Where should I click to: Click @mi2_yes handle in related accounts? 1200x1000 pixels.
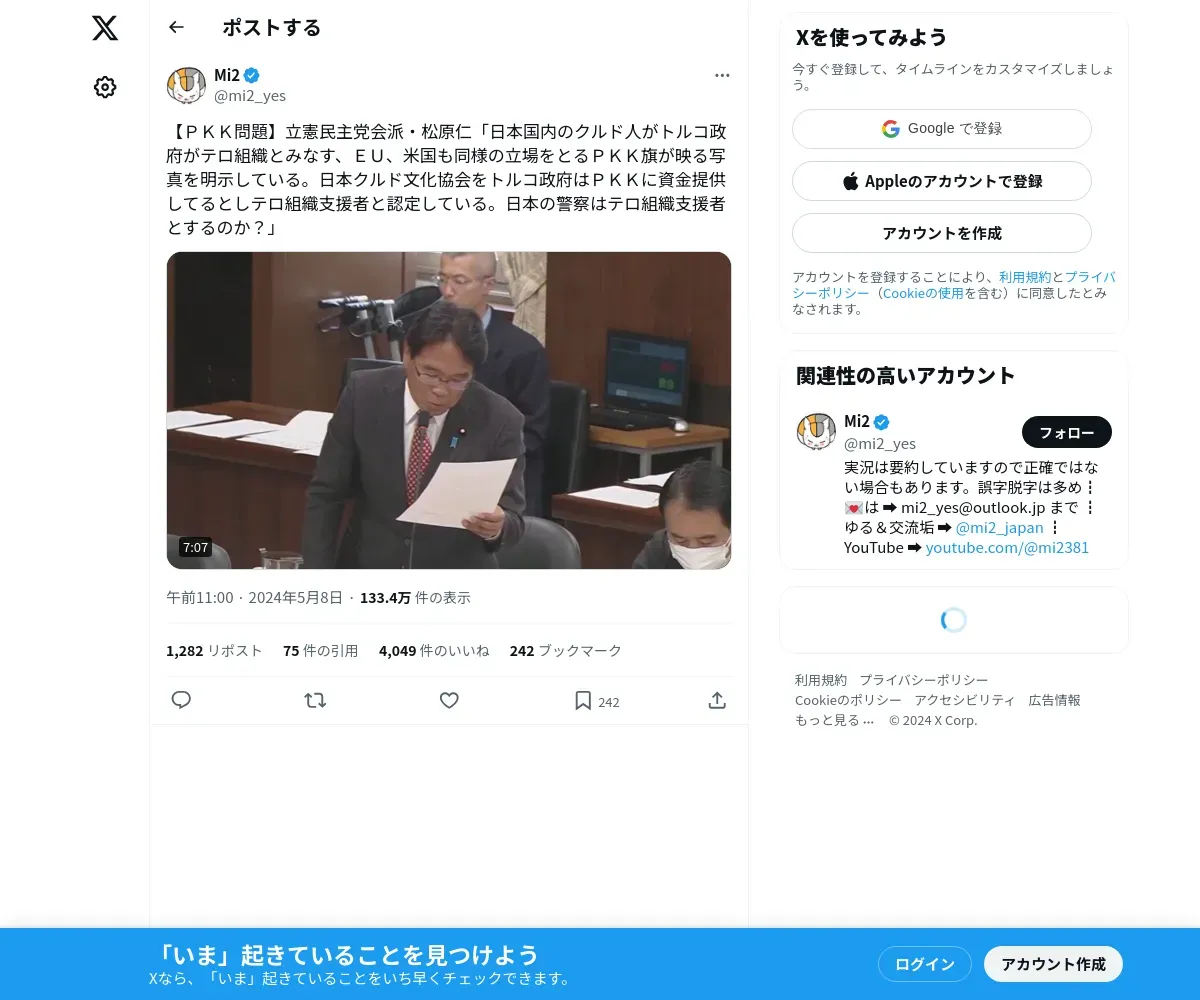point(880,443)
